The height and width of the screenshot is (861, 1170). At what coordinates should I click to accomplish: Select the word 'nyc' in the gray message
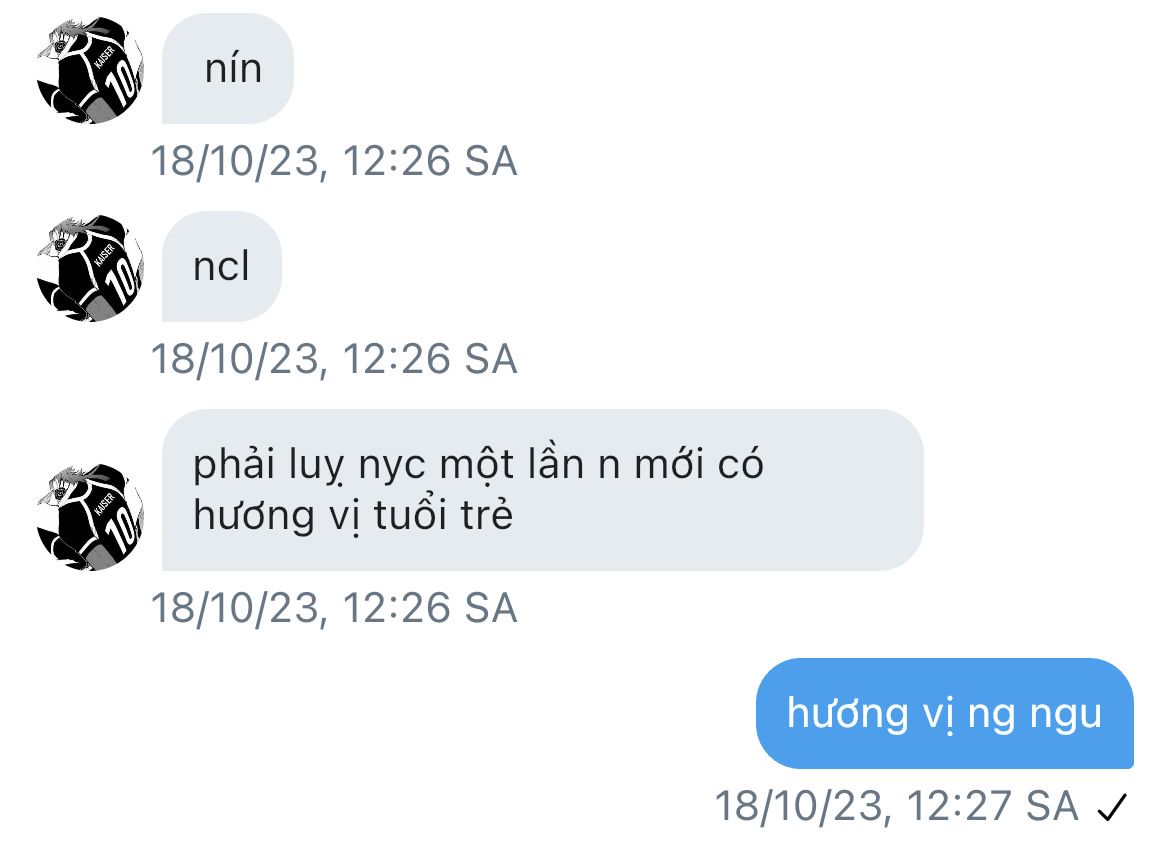tap(393, 468)
